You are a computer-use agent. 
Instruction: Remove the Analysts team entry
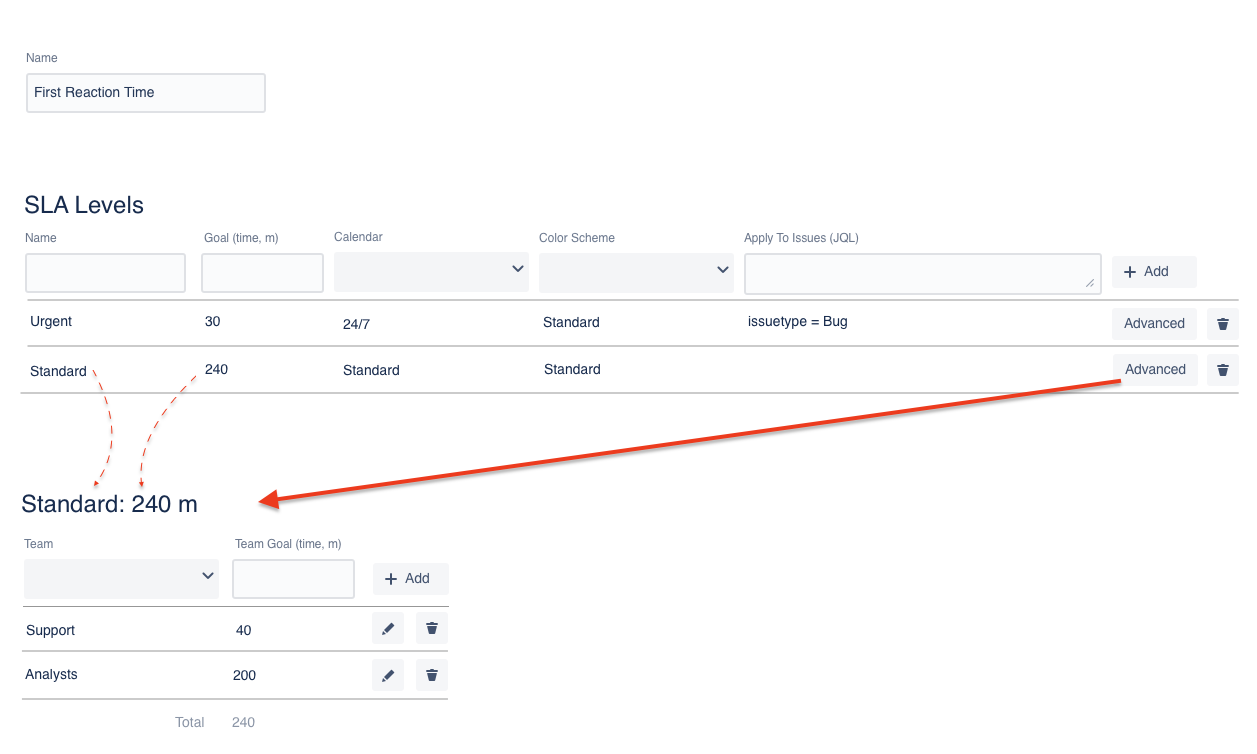click(x=432, y=675)
